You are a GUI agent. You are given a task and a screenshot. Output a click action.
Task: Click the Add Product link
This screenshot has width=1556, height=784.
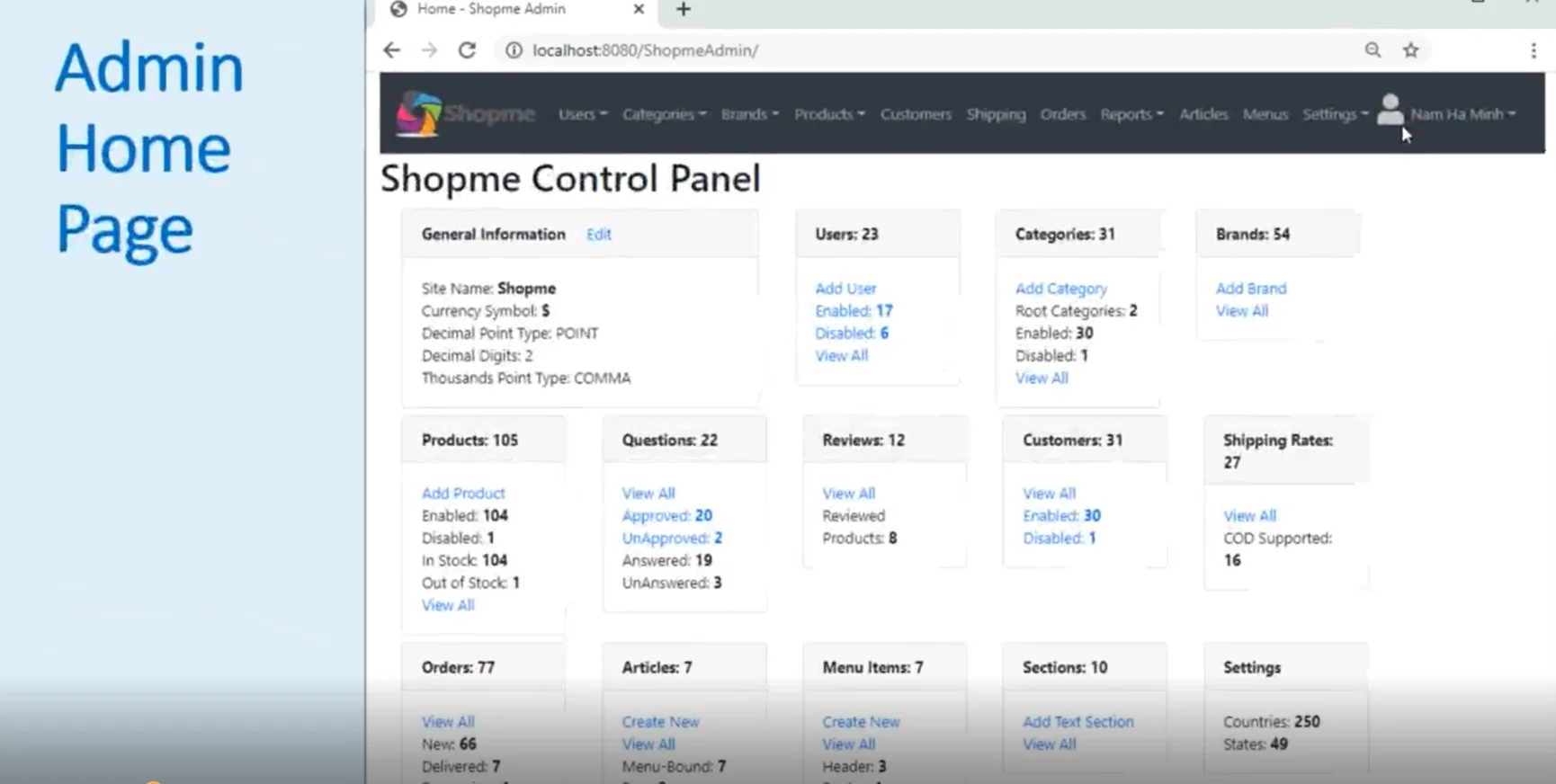point(463,494)
